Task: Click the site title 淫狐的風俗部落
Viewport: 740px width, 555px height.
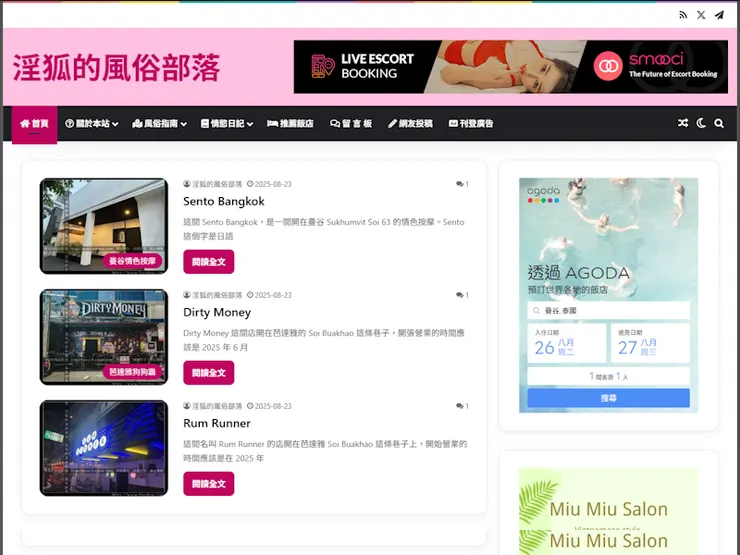Action: [116, 67]
